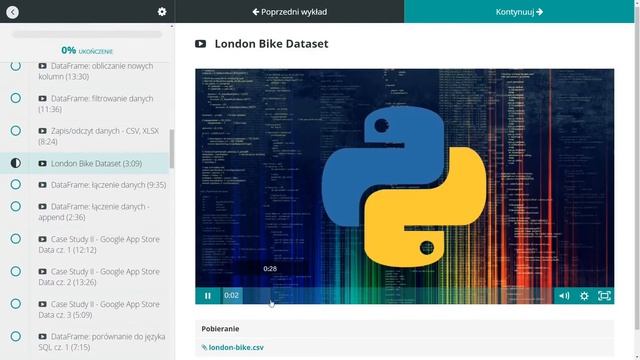The width and height of the screenshot is (640, 360).
Task: Click the paperclip icon by london-bike.csv
Action: (x=204, y=347)
